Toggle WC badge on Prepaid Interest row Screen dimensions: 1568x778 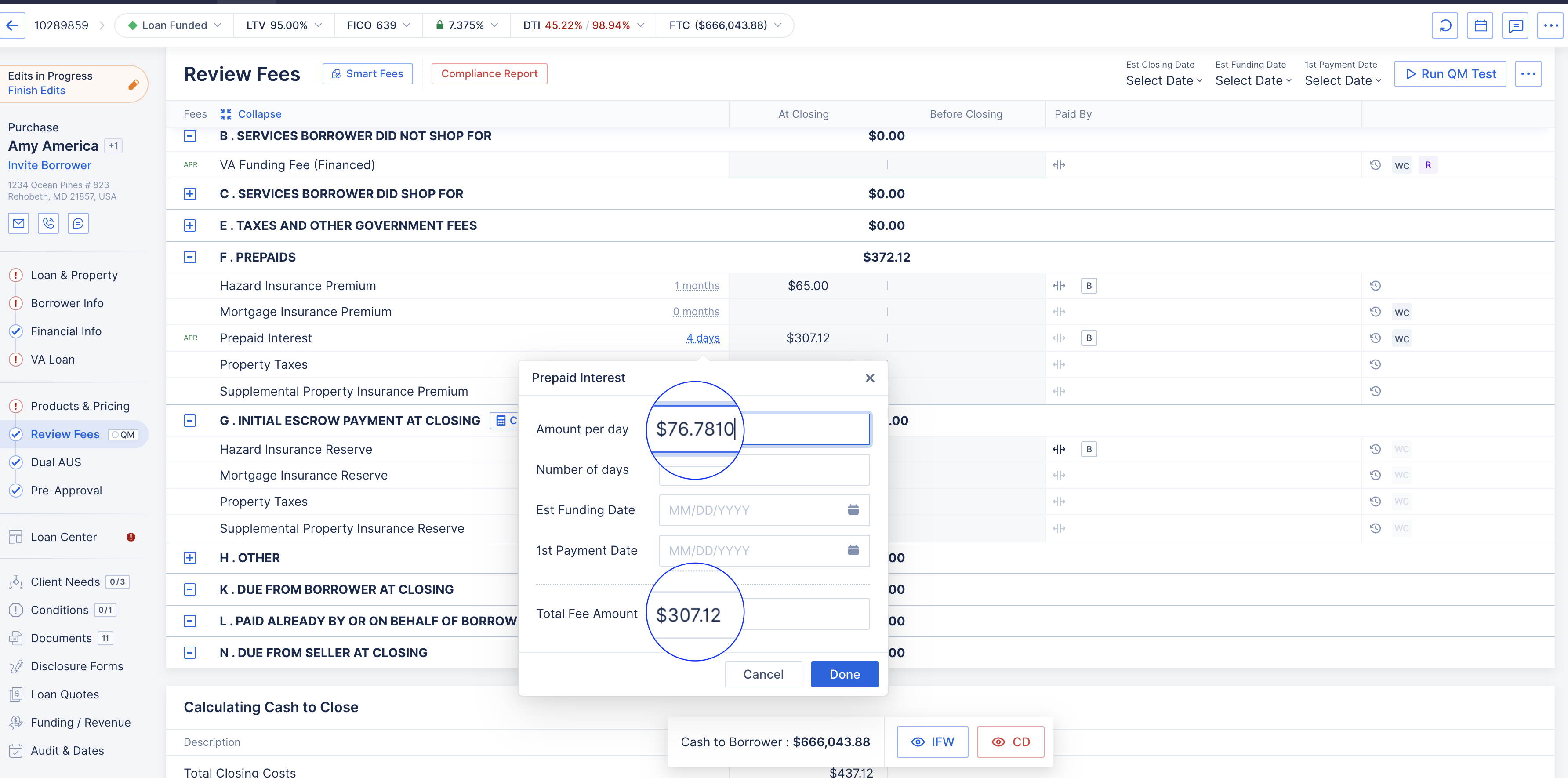pyautogui.click(x=1401, y=339)
